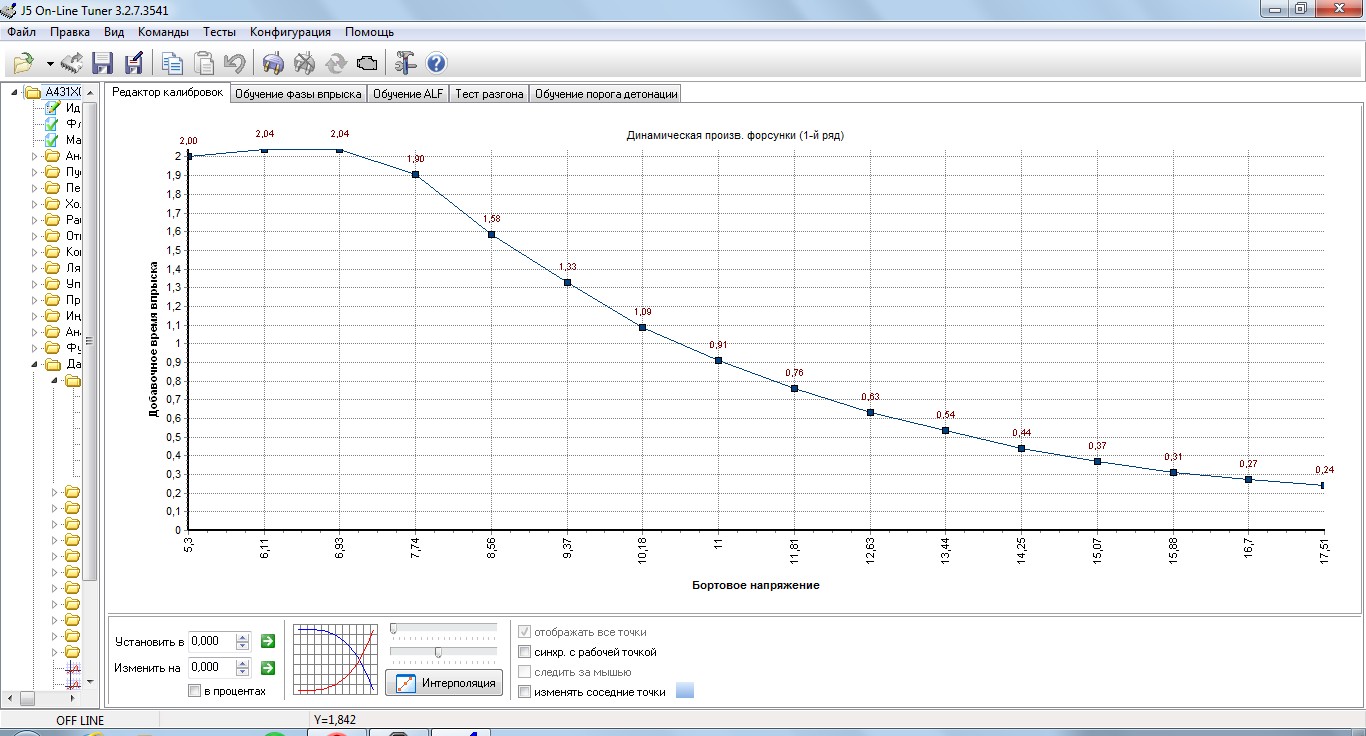Screen dimensions: 1366x736
Task: Apply 'Установить в' value with green arrow
Action: point(267,641)
